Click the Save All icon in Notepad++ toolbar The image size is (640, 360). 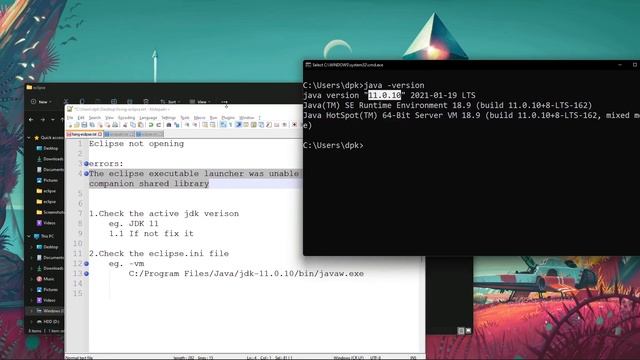pos(92,125)
